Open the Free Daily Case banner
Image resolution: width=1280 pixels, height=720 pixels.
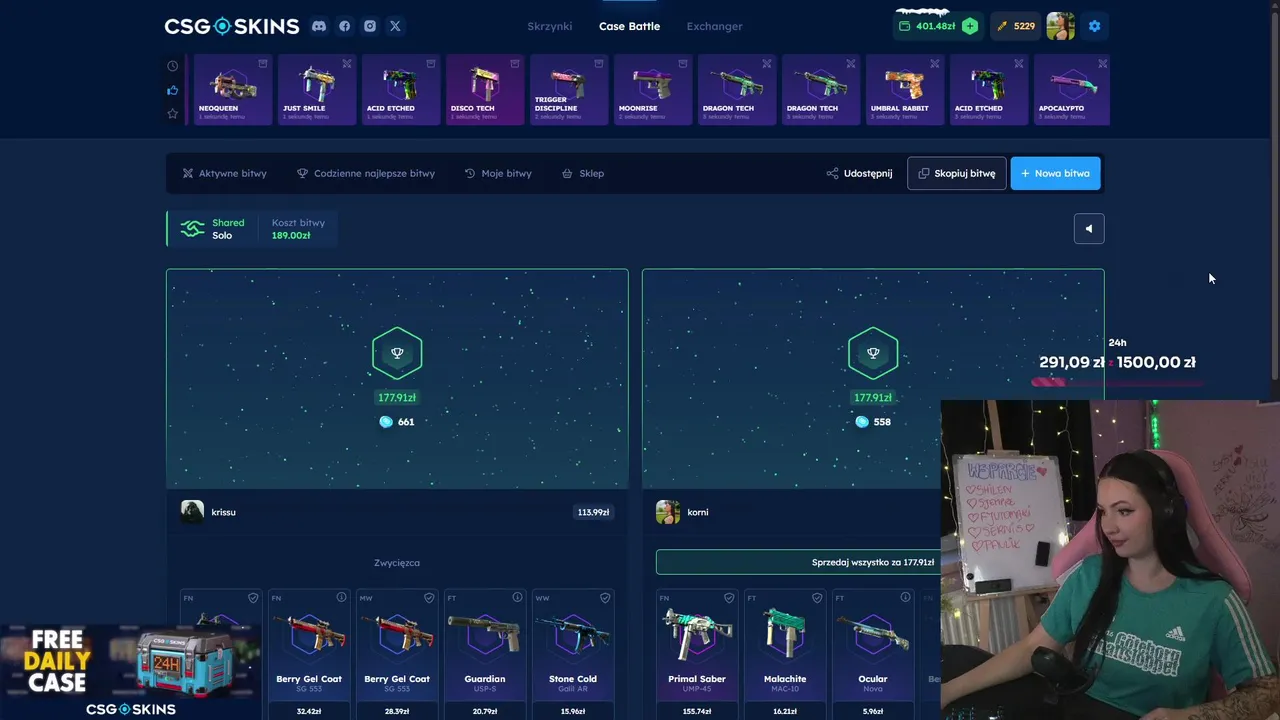pos(130,670)
